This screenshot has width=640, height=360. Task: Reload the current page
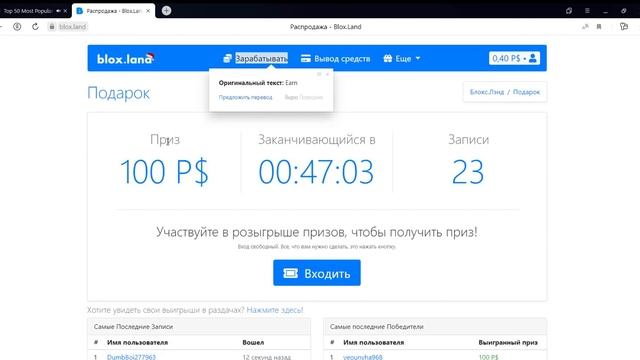pos(35,27)
